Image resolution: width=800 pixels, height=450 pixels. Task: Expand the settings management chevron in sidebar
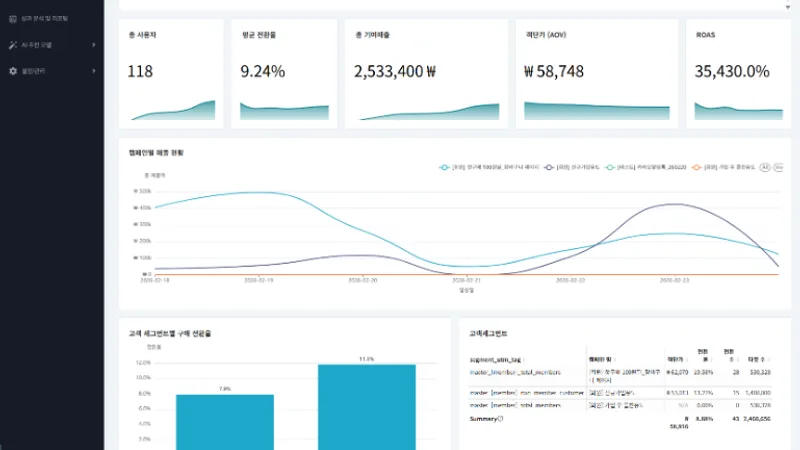click(x=93, y=71)
